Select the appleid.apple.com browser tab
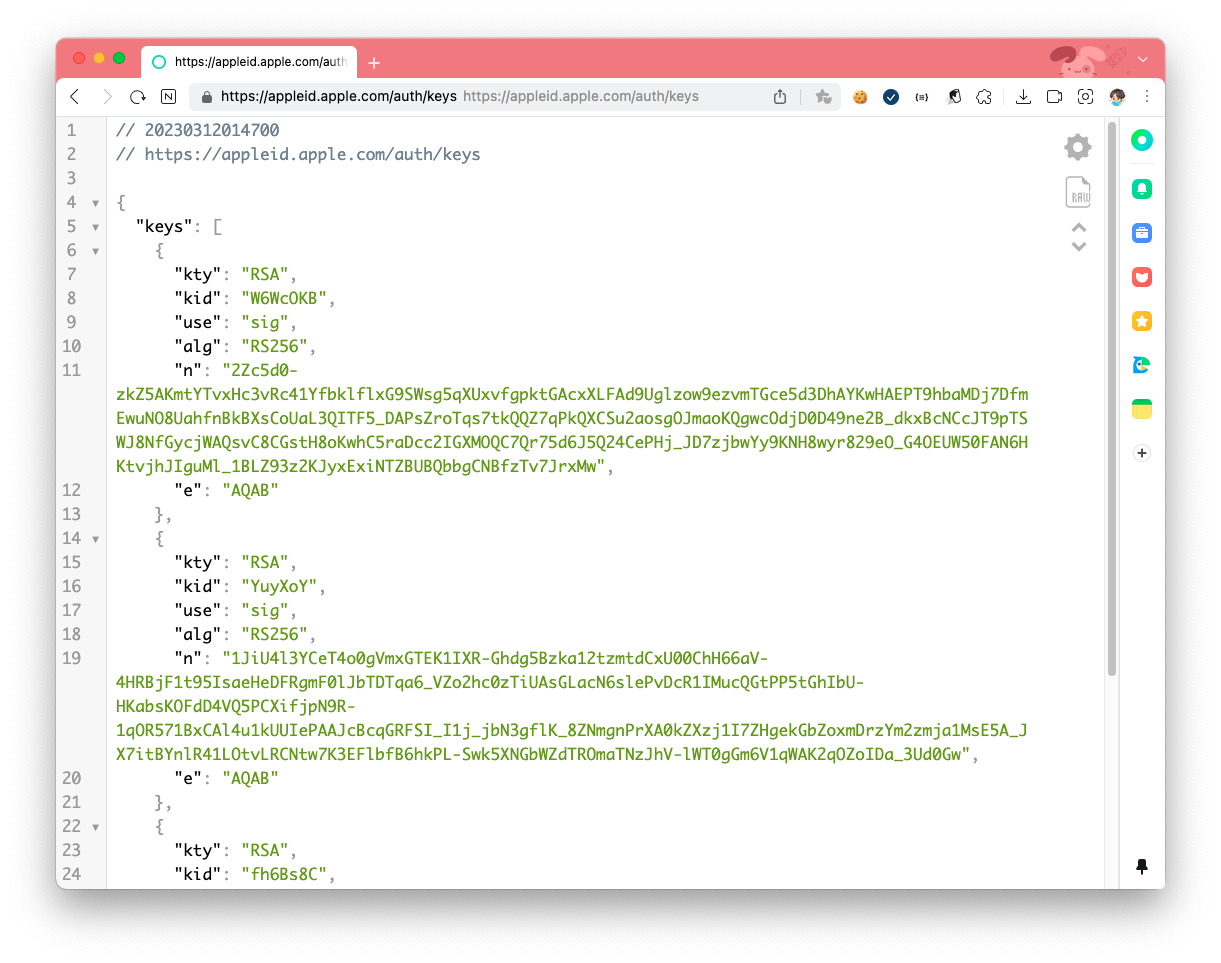This screenshot has width=1221, height=963. 248,62
